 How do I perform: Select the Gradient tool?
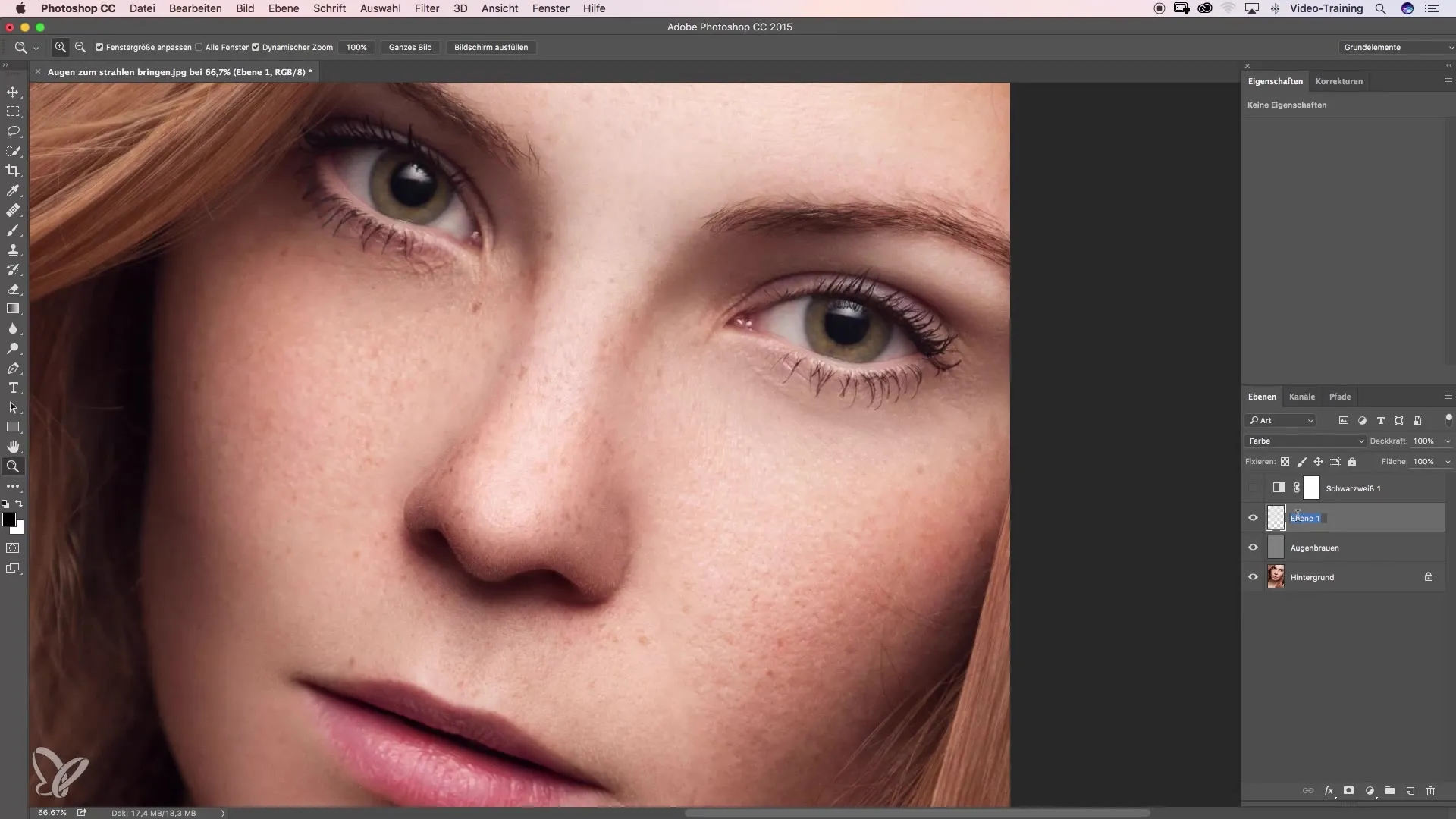(13, 309)
